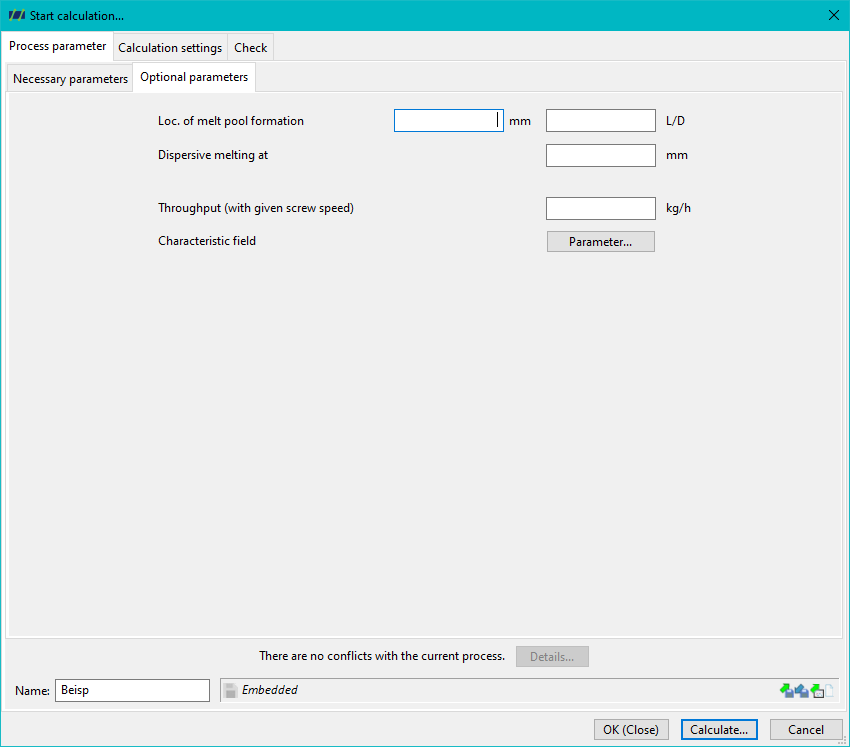The image size is (850, 747).
Task: Click the Cancel button
Action: pyautogui.click(x=806, y=730)
